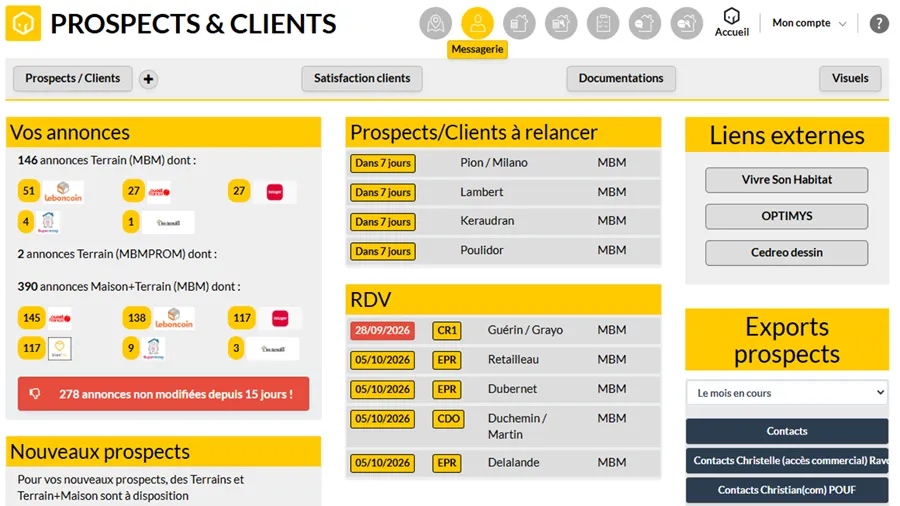
Task: Click the red 28/09/2026 RDV date
Action: [x=382, y=330]
